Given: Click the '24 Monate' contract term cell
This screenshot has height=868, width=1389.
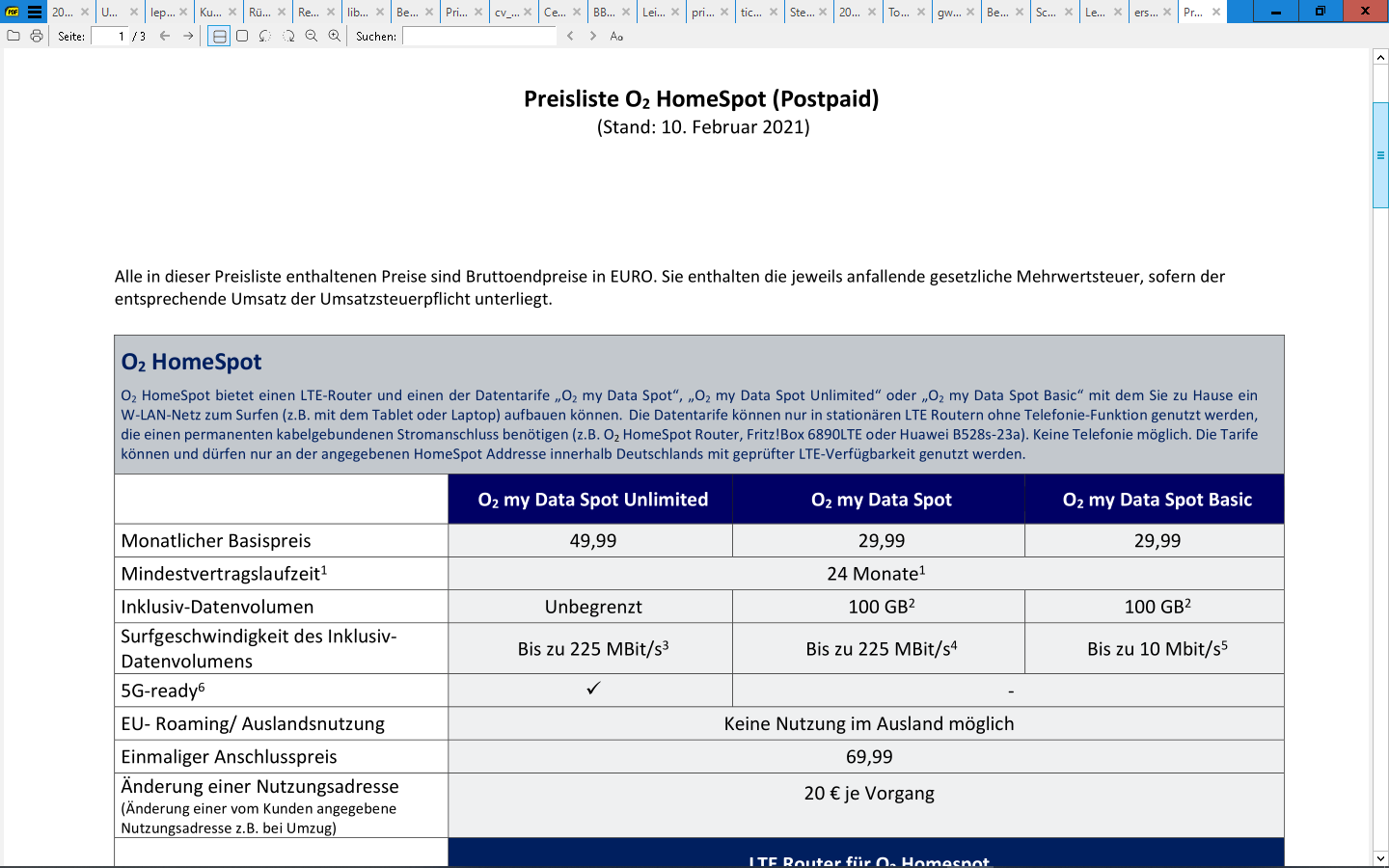Looking at the screenshot, I should coord(866,574).
